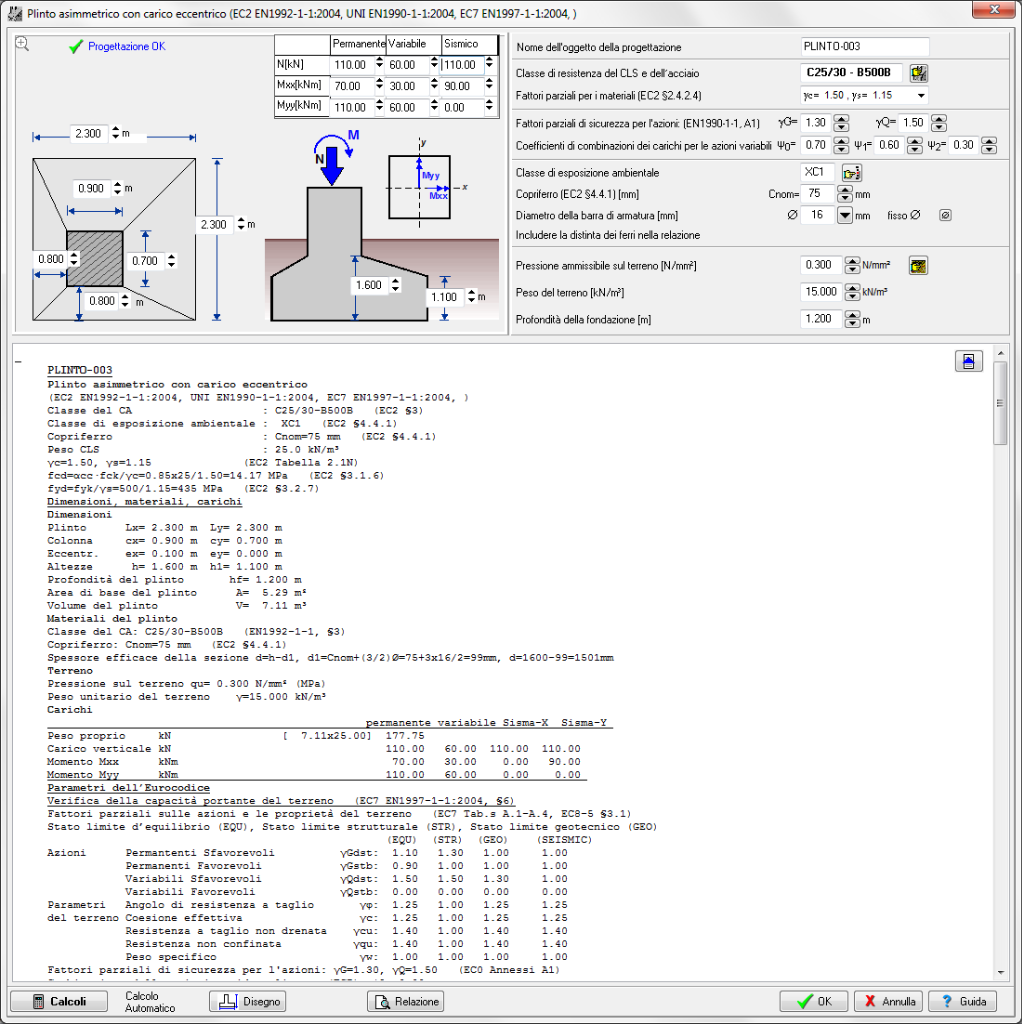Viewport: 1022px width, 1024px height.
Task: Click the exposure class field XC1
Action: (x=817, y=172)
